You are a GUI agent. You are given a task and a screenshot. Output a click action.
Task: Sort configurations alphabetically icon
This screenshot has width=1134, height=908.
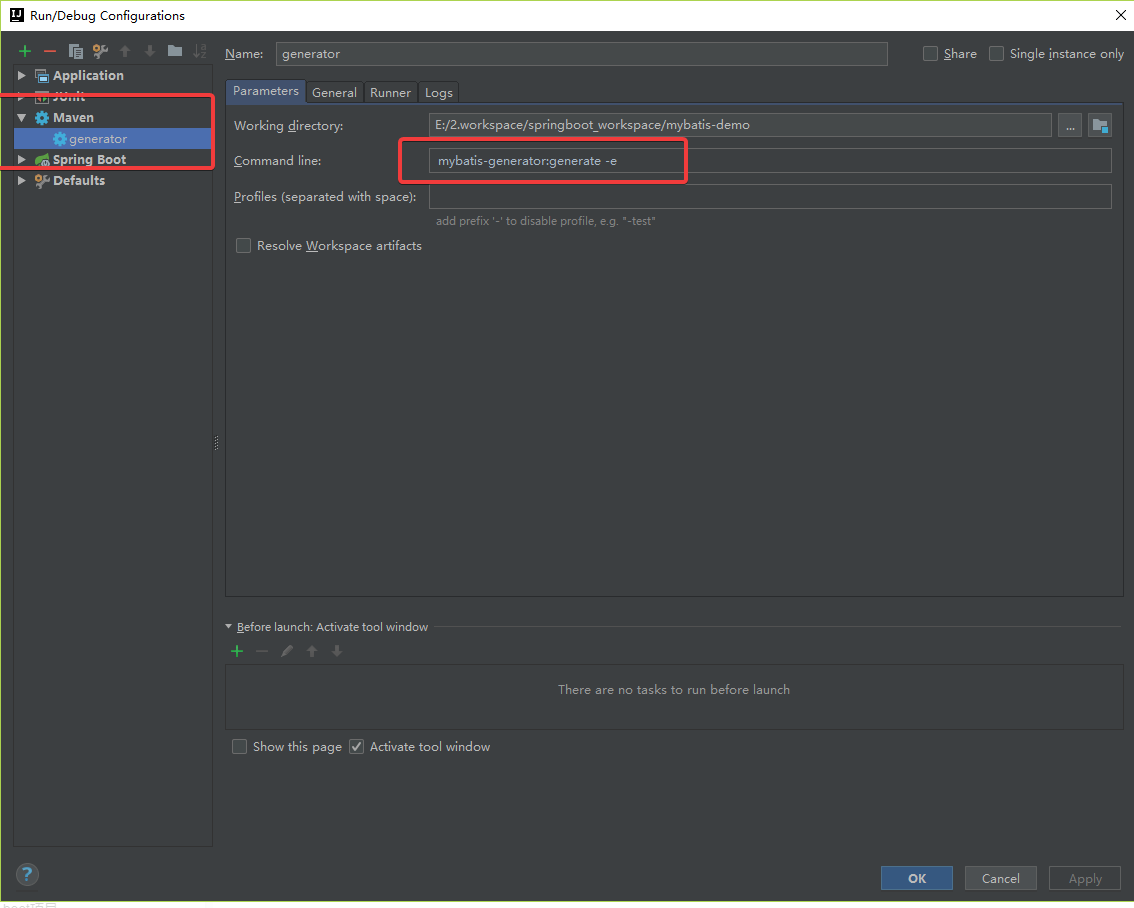(200, 51)
